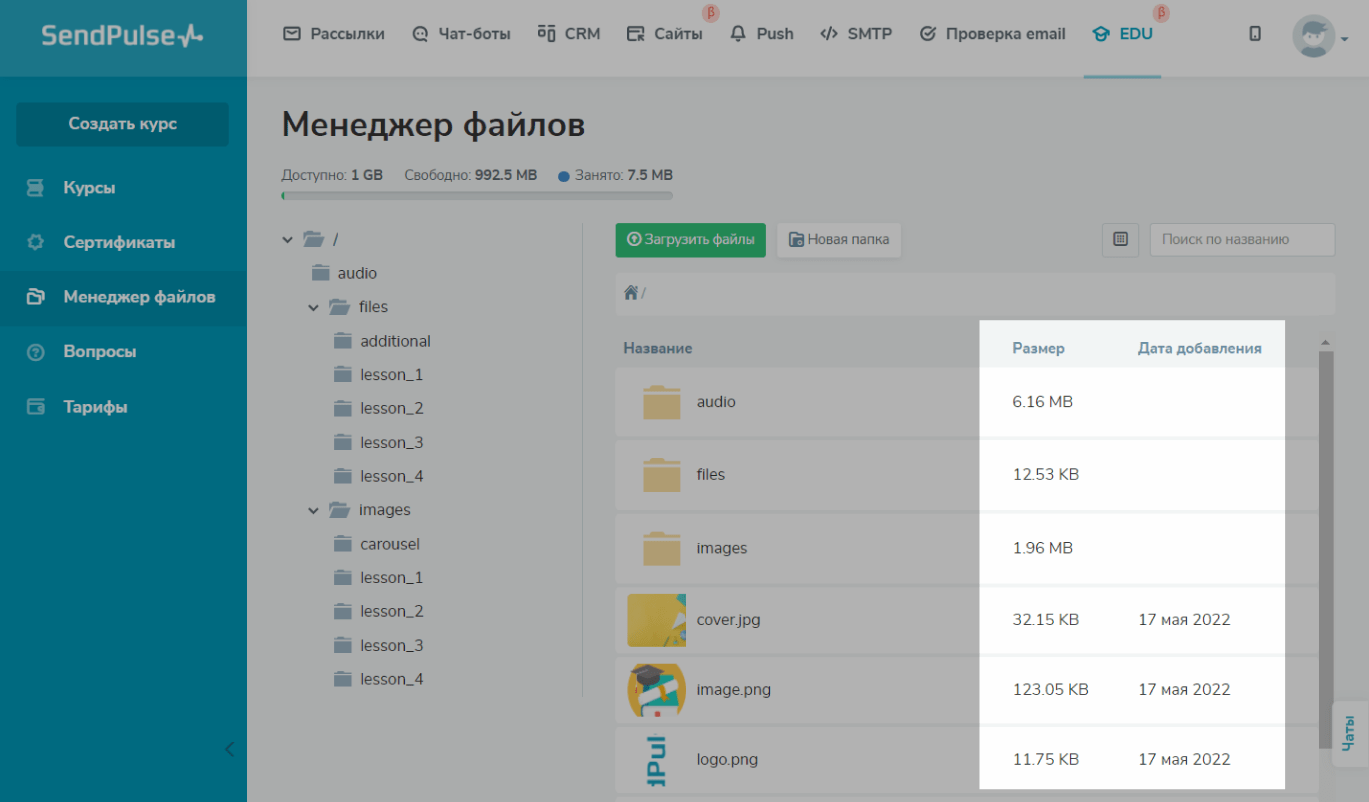Click the Создать курс button
The image size is (1369, 802).
tap(122, 124)
